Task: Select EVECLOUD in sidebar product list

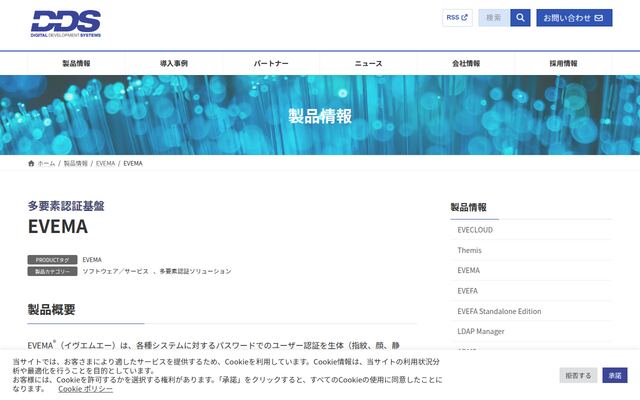Action: pyautogui.click(x=531, y=230)
